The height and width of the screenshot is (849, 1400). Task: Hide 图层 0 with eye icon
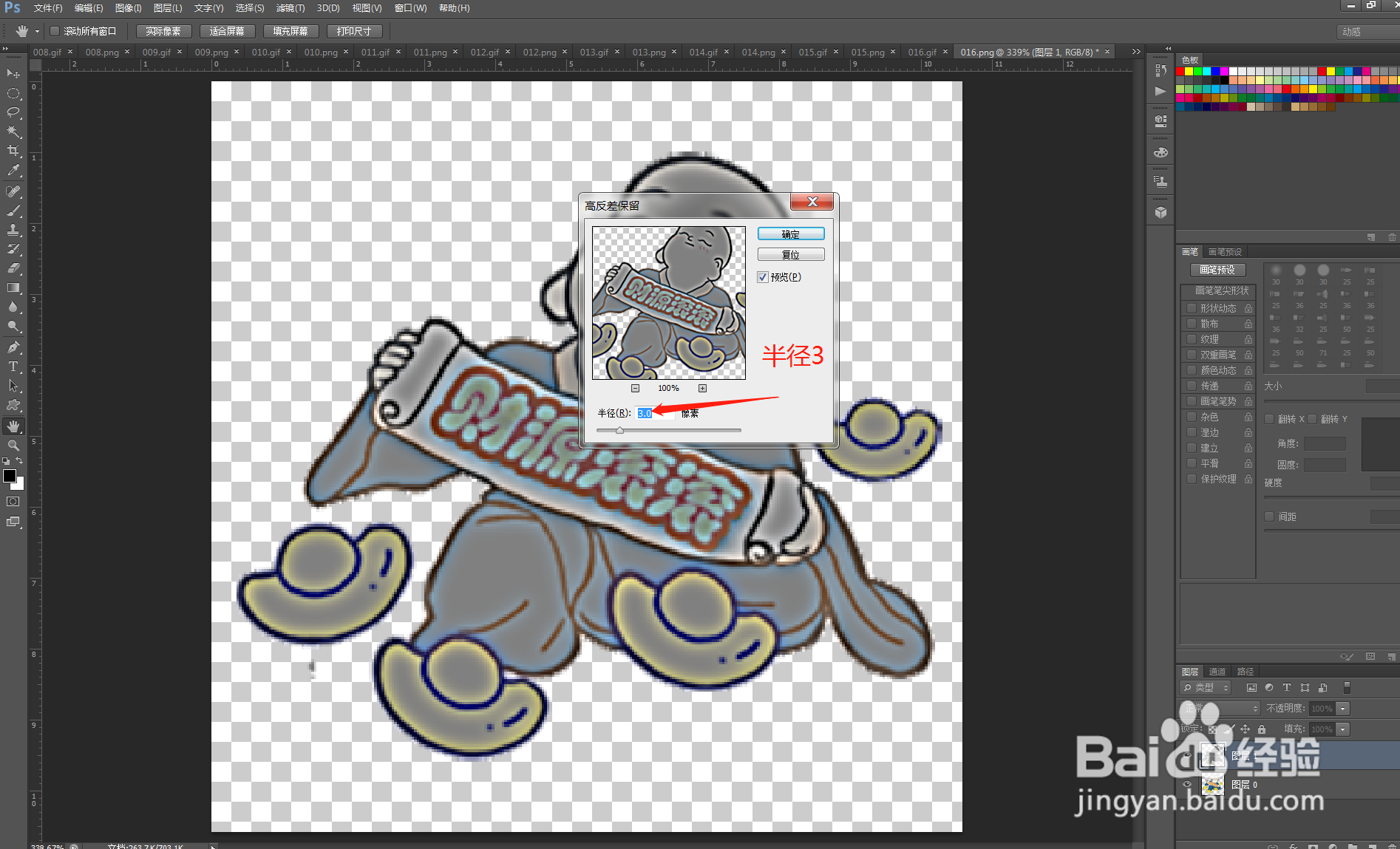point(1187,785)
